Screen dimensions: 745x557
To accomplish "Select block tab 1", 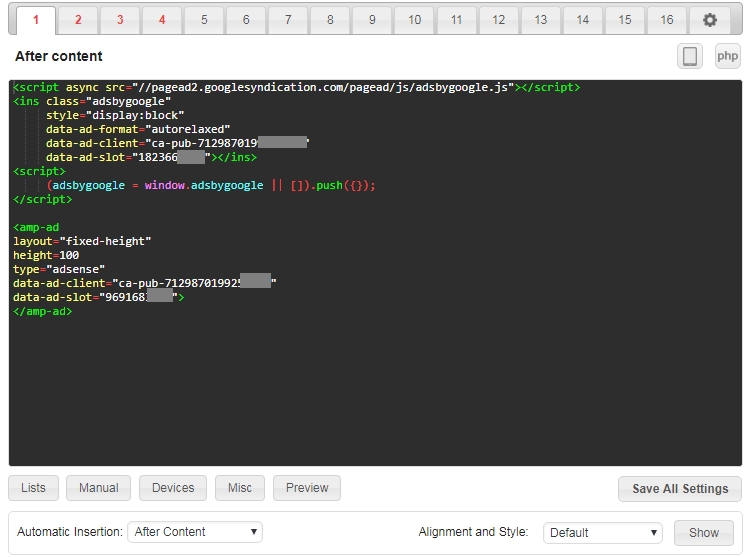I will tap(36, 20).
